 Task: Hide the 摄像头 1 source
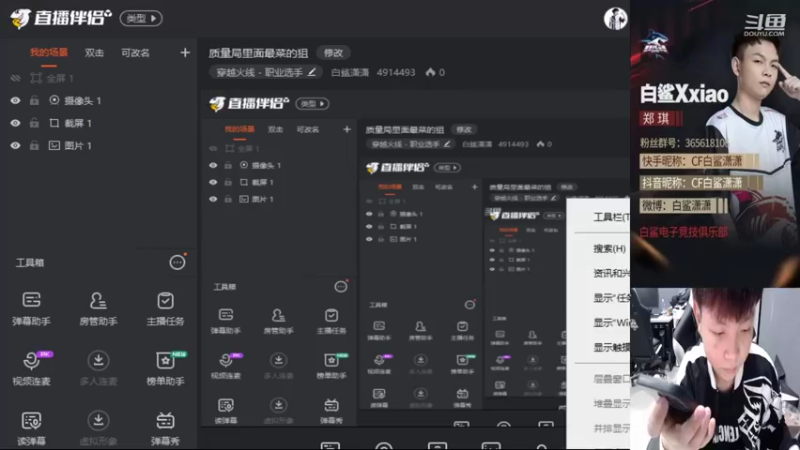point(15,101)
